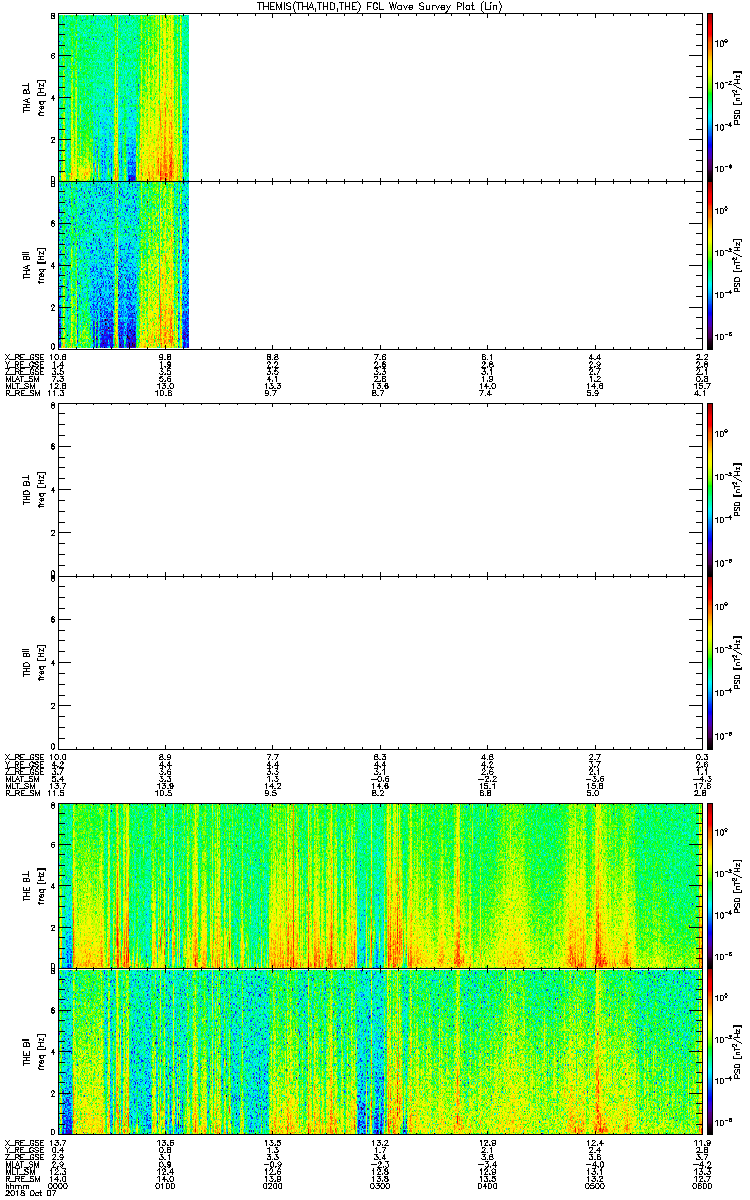The height and width of the screenshot is (1200, 750).
Task: Click the 0200 time tick label
Action: pyautogui.click(x=272, y=1185)
